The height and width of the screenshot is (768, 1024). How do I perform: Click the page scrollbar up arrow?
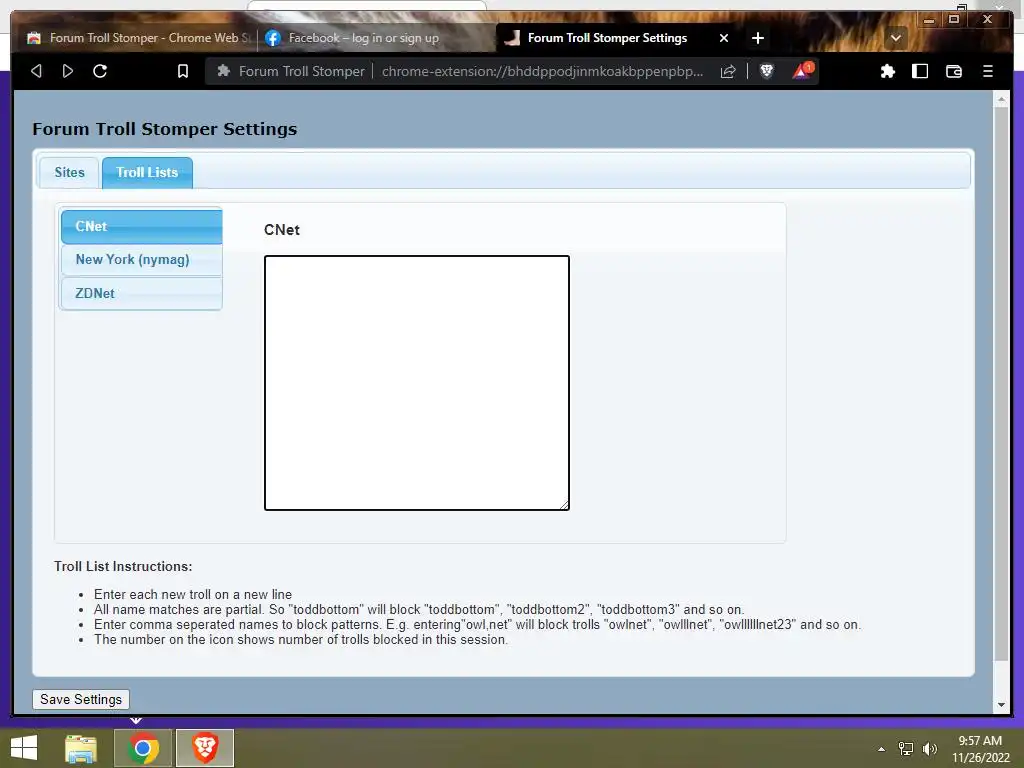pos(1000,100)
